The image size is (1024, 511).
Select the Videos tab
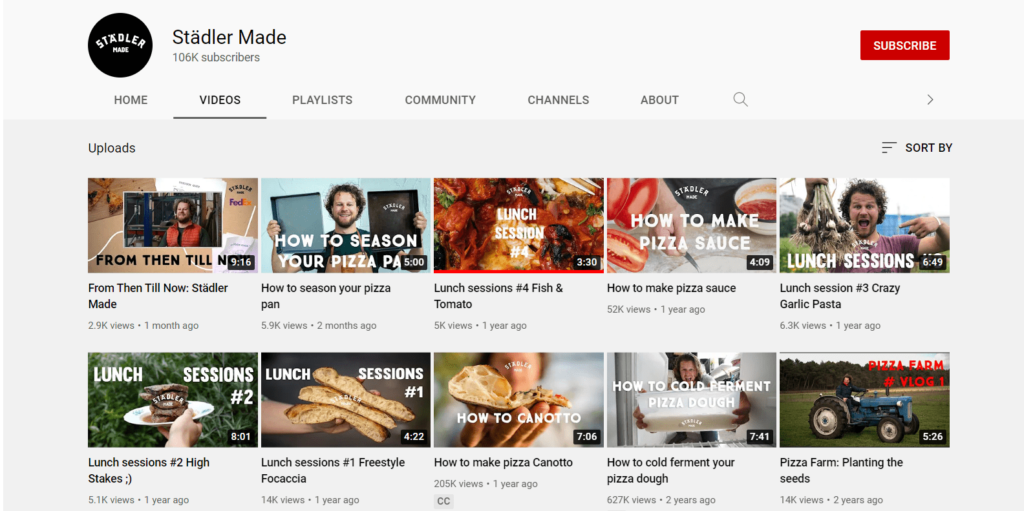coord(220,100)
